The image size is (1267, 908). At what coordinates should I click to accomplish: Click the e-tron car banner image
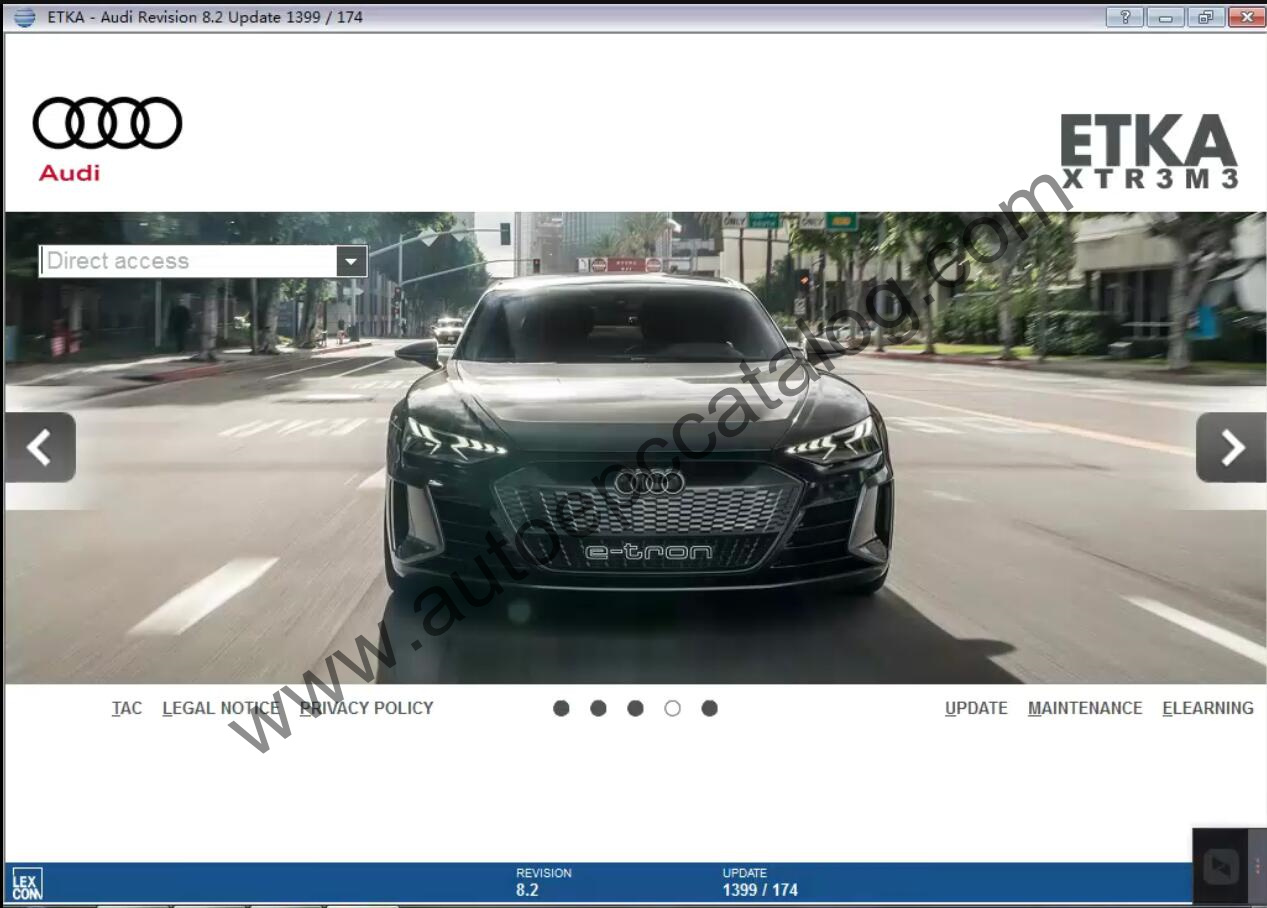pos(635,447)
